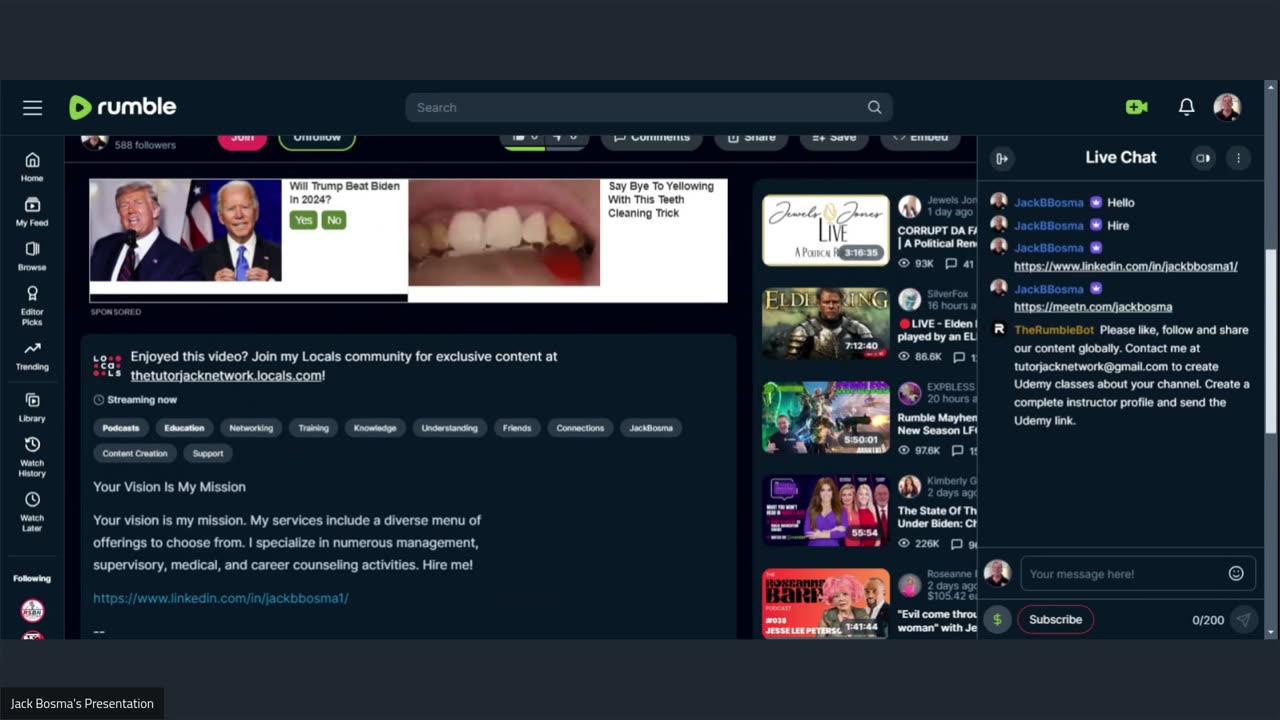Click the chat message input field
This screenshot has width=1280, height=720.
(x=1137, y=573)
